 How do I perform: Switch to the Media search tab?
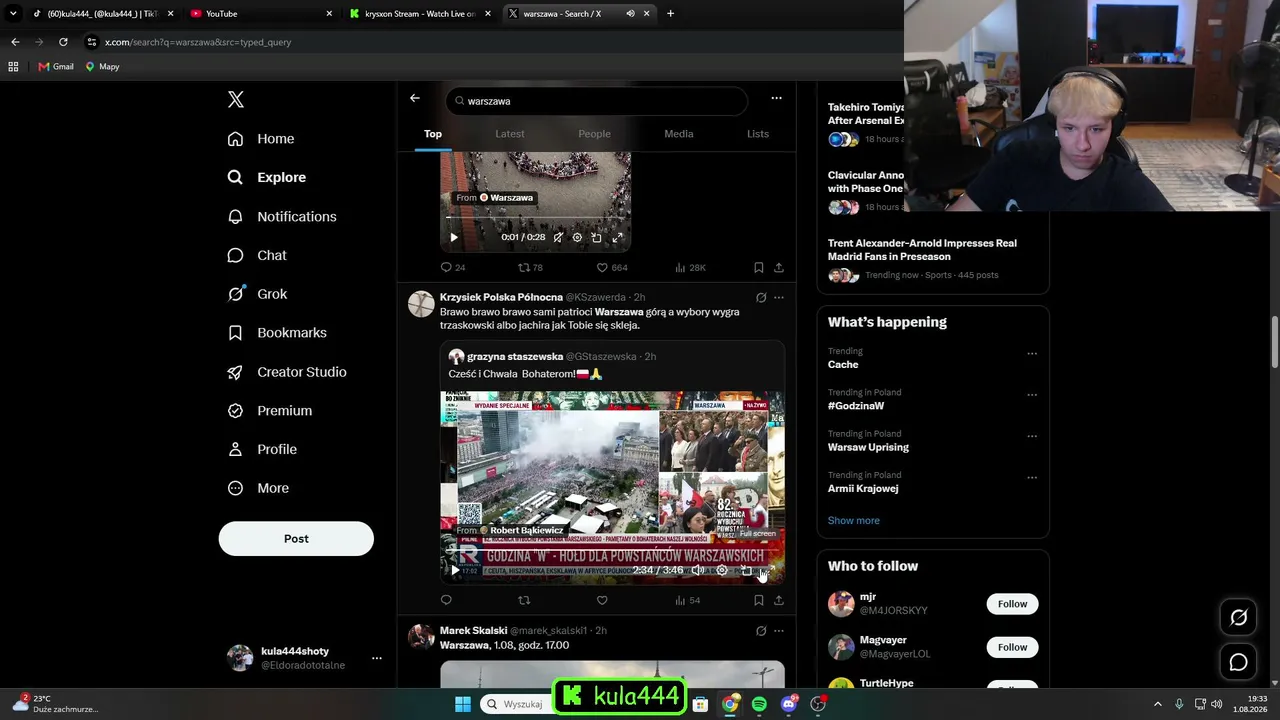click(x=679, y=134)
